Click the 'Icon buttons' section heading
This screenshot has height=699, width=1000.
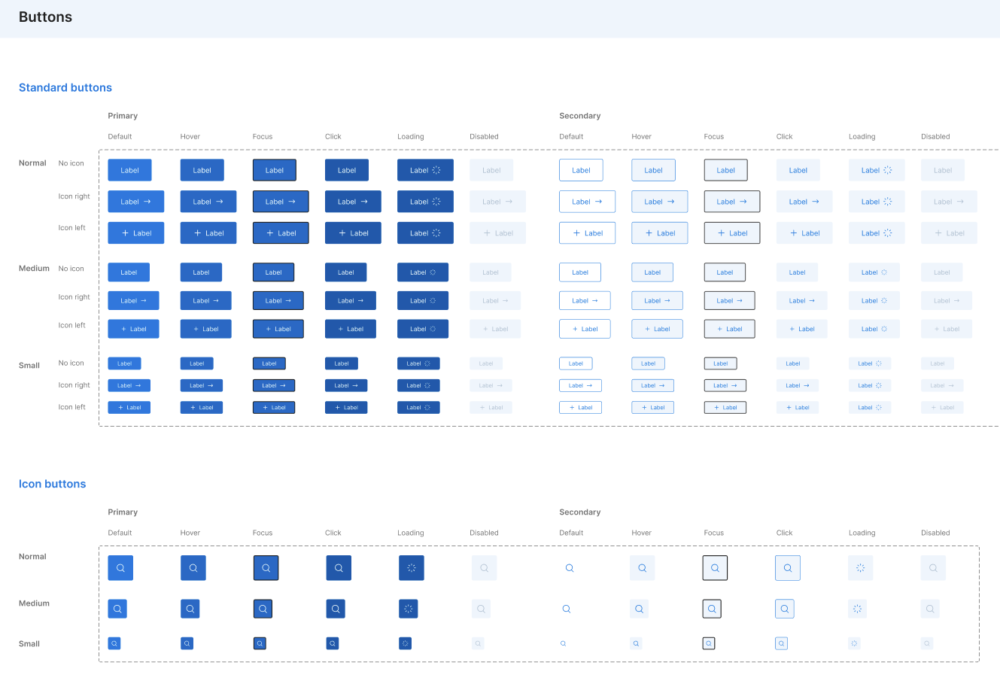pos(52,483)
